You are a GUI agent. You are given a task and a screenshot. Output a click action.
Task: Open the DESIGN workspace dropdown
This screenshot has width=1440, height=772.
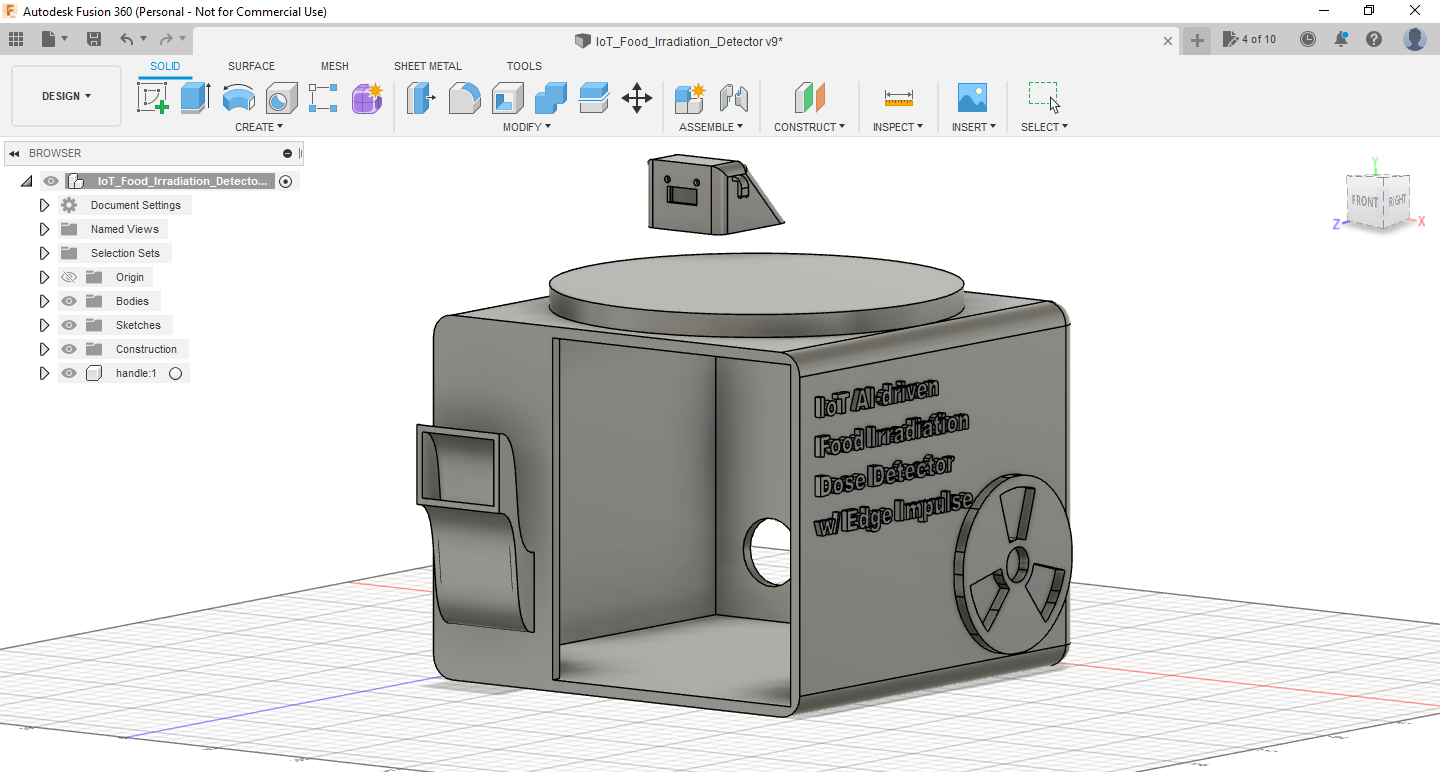click(66, 96)
